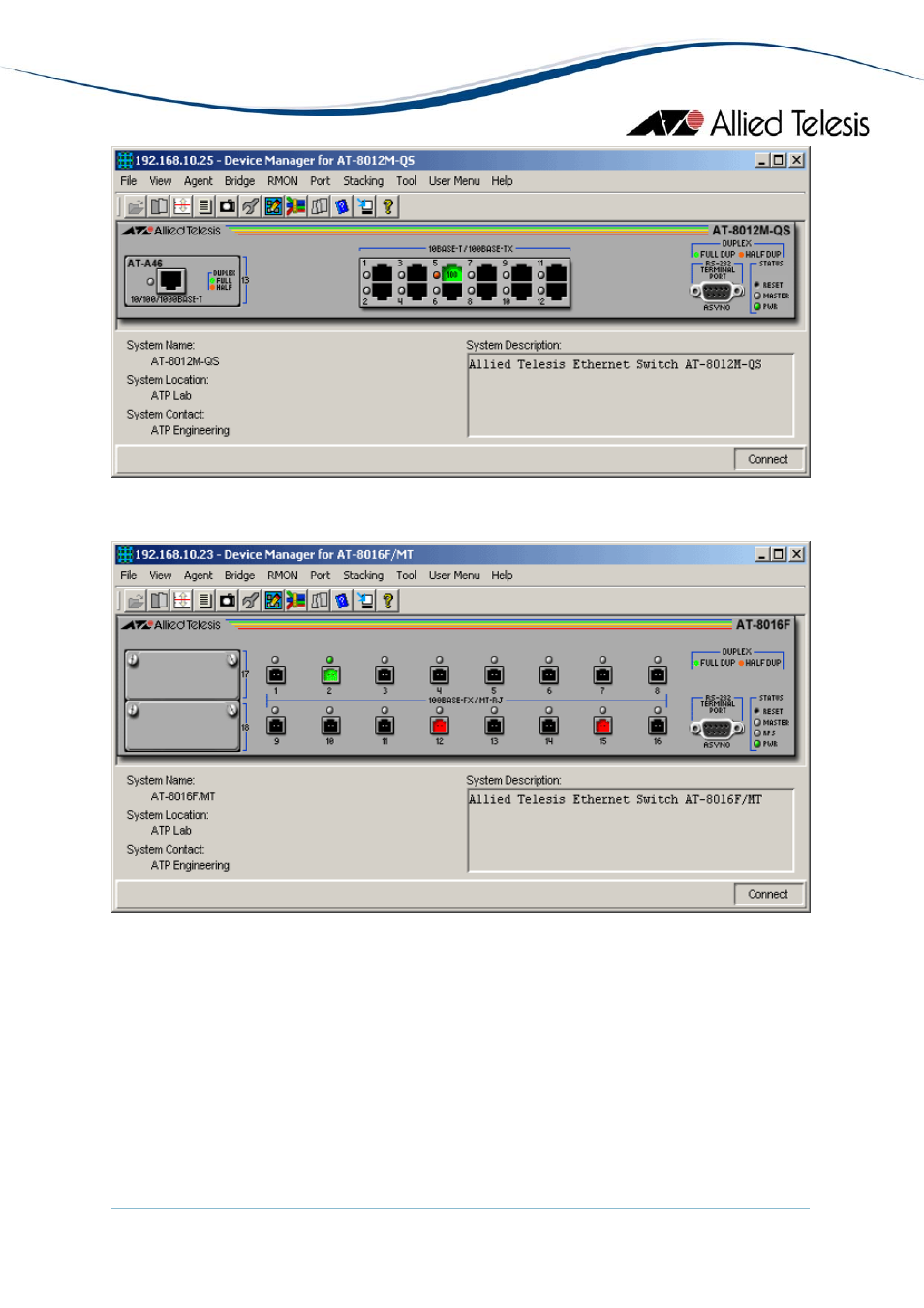Screen dimensions: 924x1308
Task: Click Connect button in AT-8012M-QS window
Action: click(769, 459)
